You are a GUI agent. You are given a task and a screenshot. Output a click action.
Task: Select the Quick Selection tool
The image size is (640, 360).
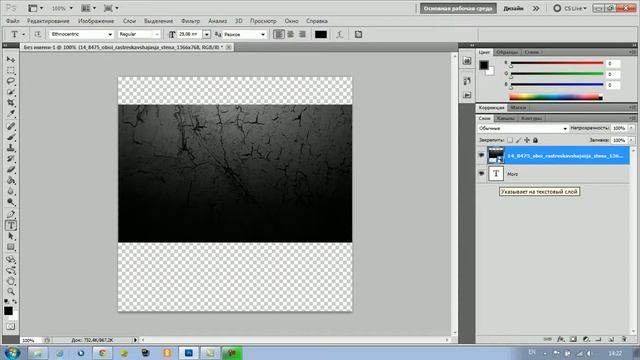point(11,92)
